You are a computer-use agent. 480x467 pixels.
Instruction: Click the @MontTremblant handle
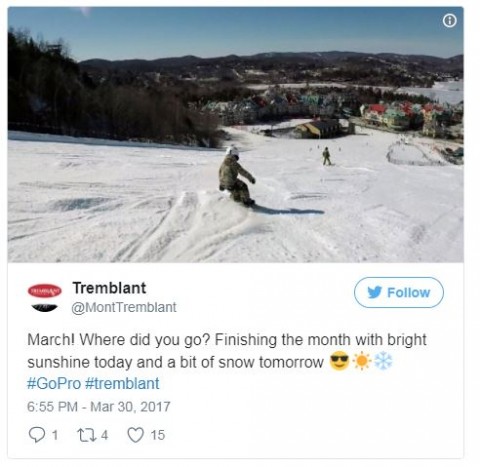click(x=124, y=307)
